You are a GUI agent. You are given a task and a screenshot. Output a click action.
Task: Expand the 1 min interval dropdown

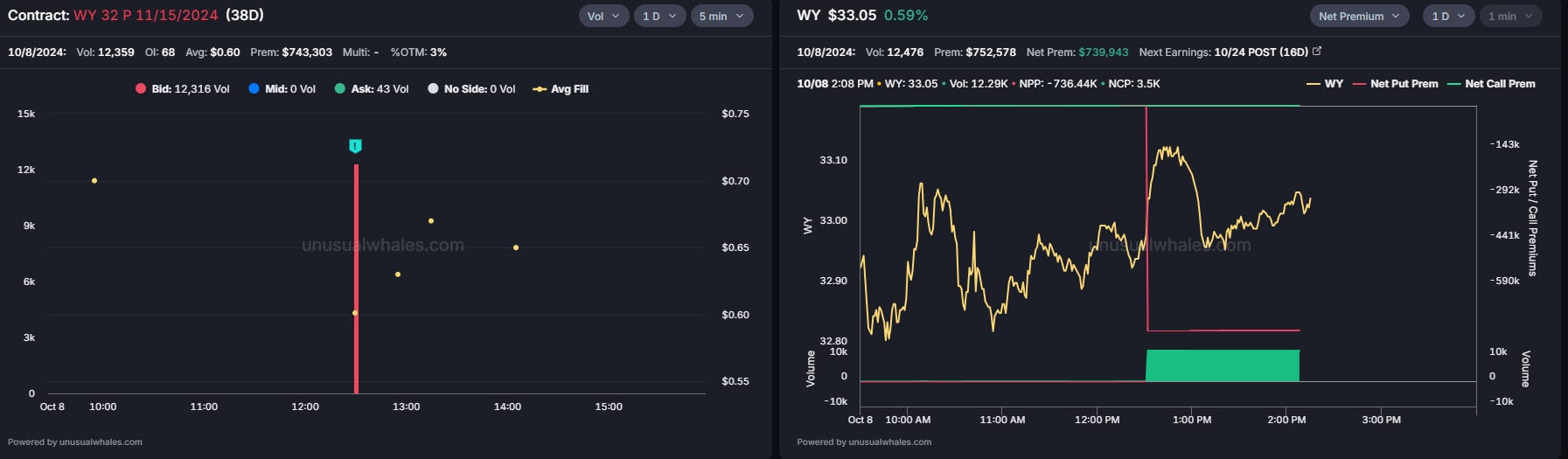[1509, 16]
